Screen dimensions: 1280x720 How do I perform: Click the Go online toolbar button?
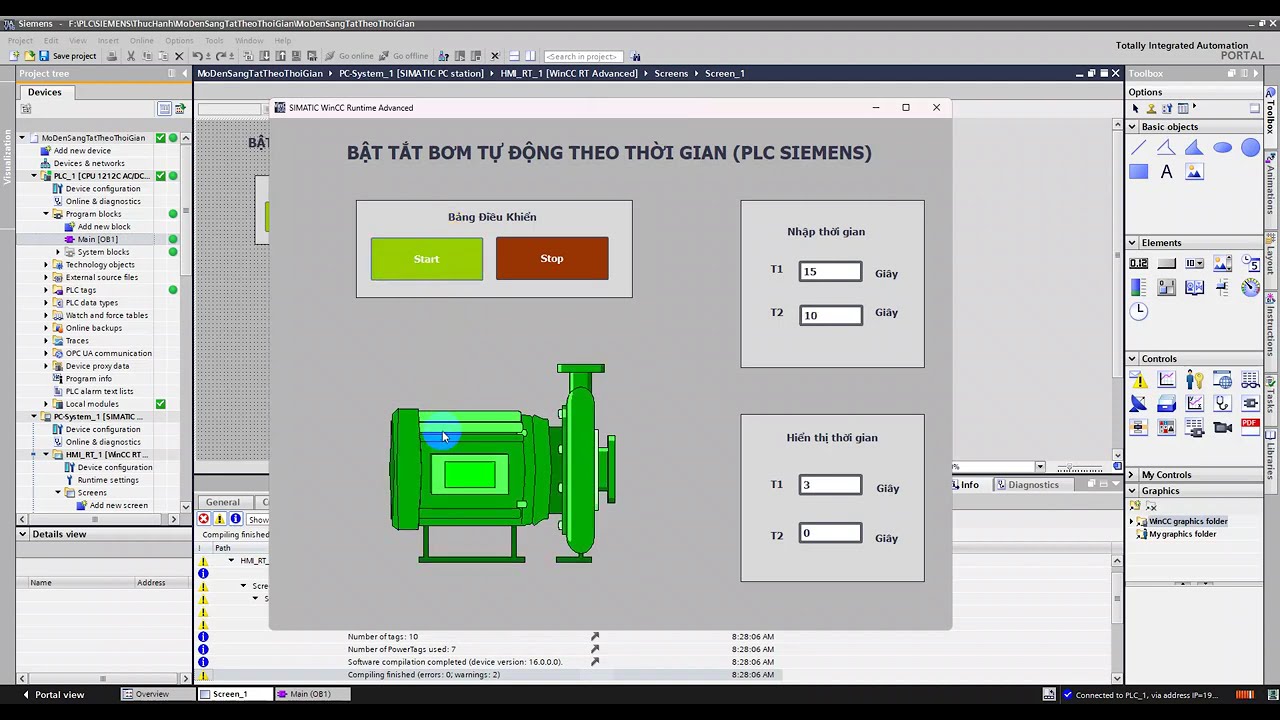click(x=349, y=56)
